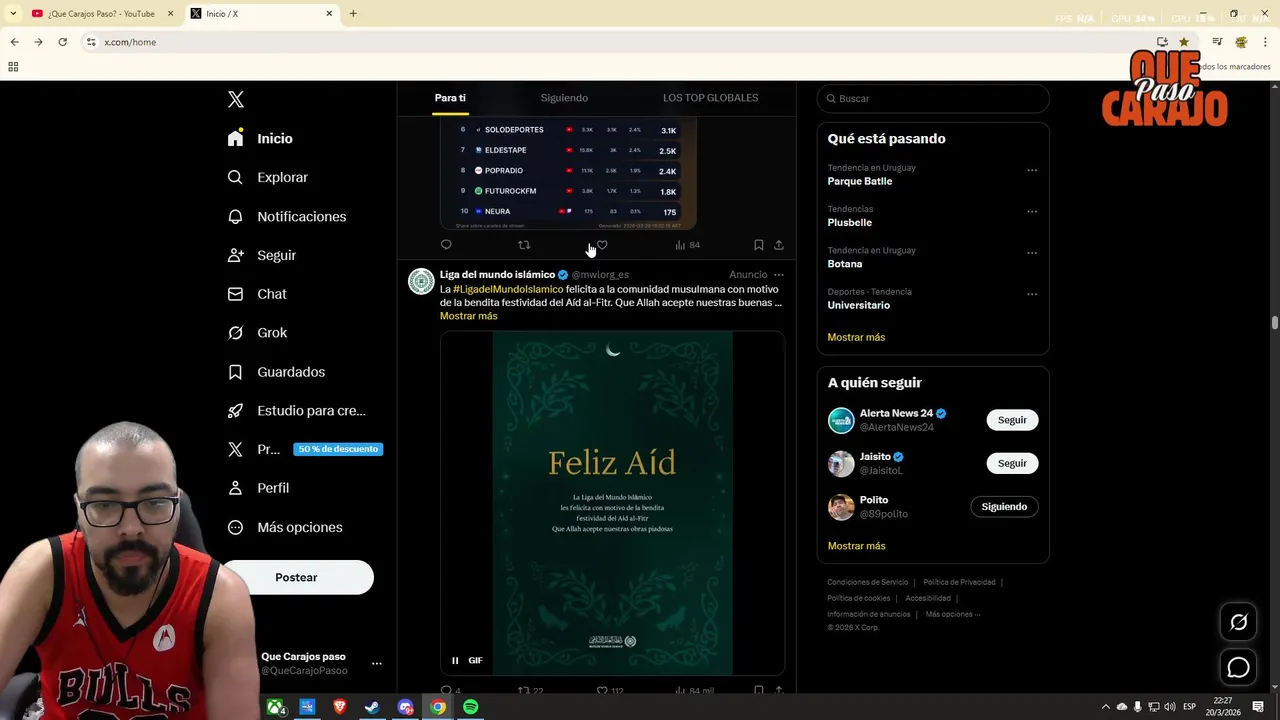This screenshot has height=720, width=1280.
Task: Switch to ¿Que Carajos Paso? YouTube tab
Action: click(103, 14)
